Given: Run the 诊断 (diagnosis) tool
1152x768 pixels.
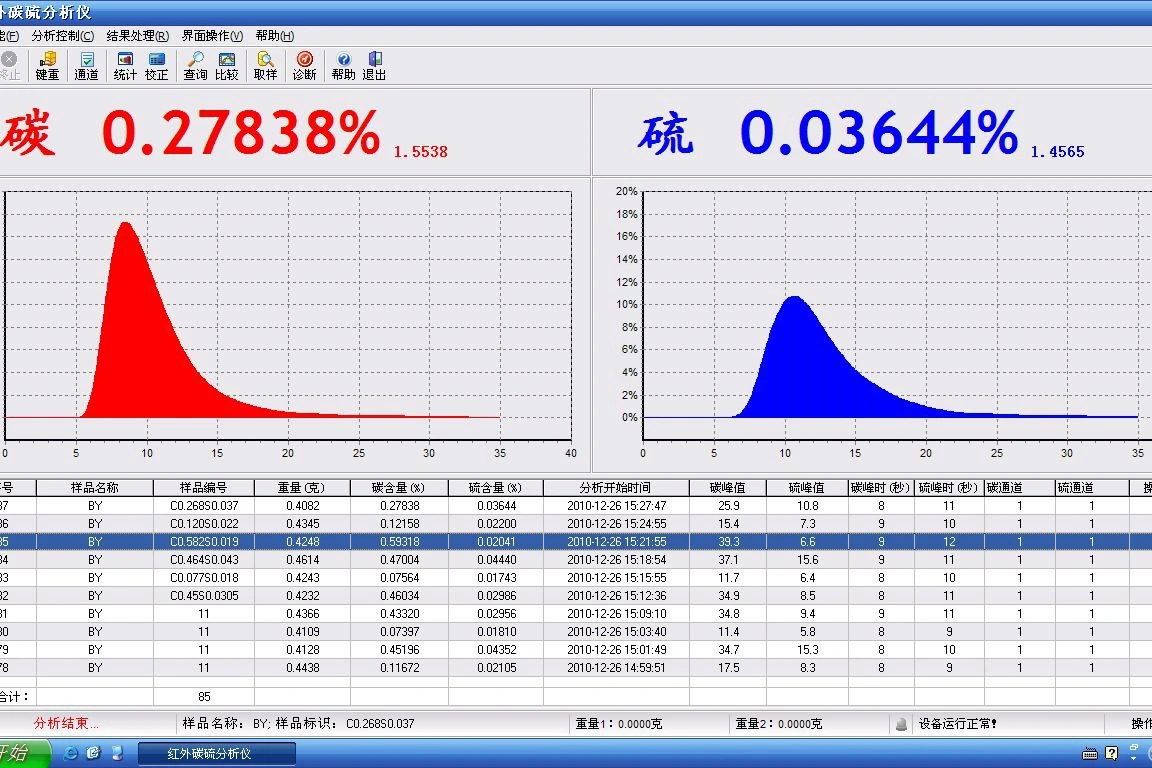Looking at the screenshot, I should pos(304,65).
